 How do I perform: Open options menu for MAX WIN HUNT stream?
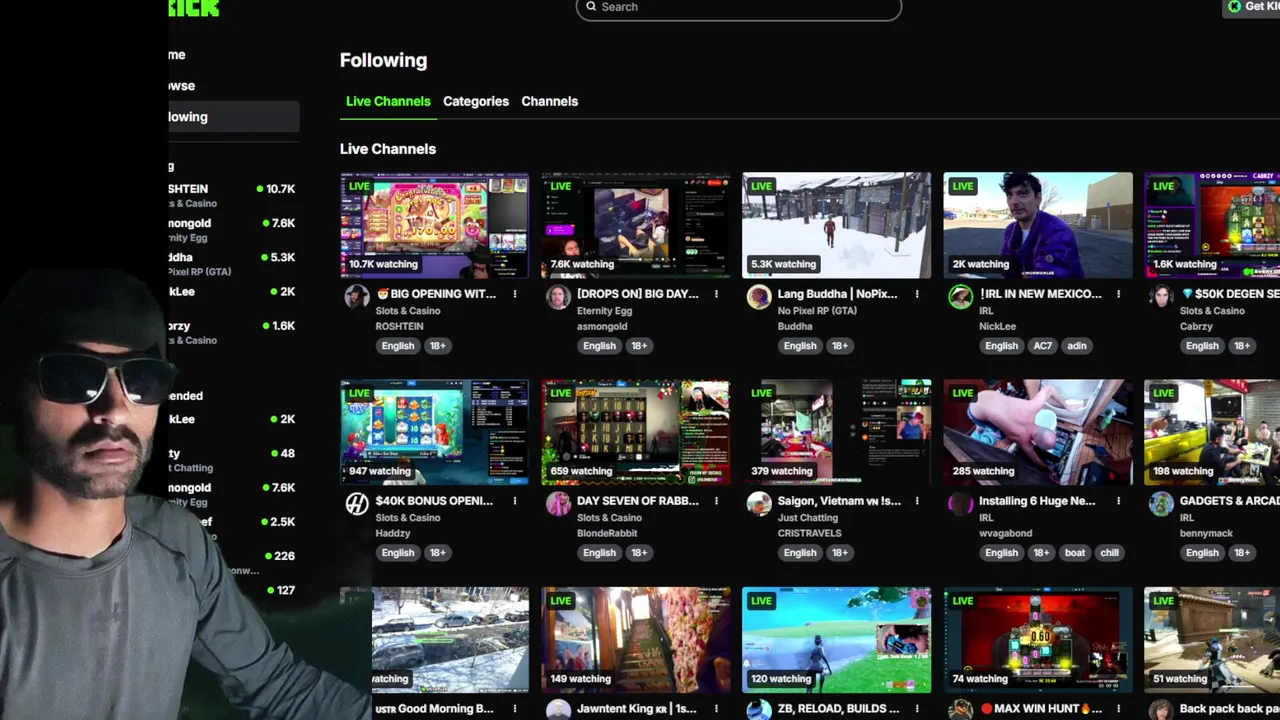1118,709
